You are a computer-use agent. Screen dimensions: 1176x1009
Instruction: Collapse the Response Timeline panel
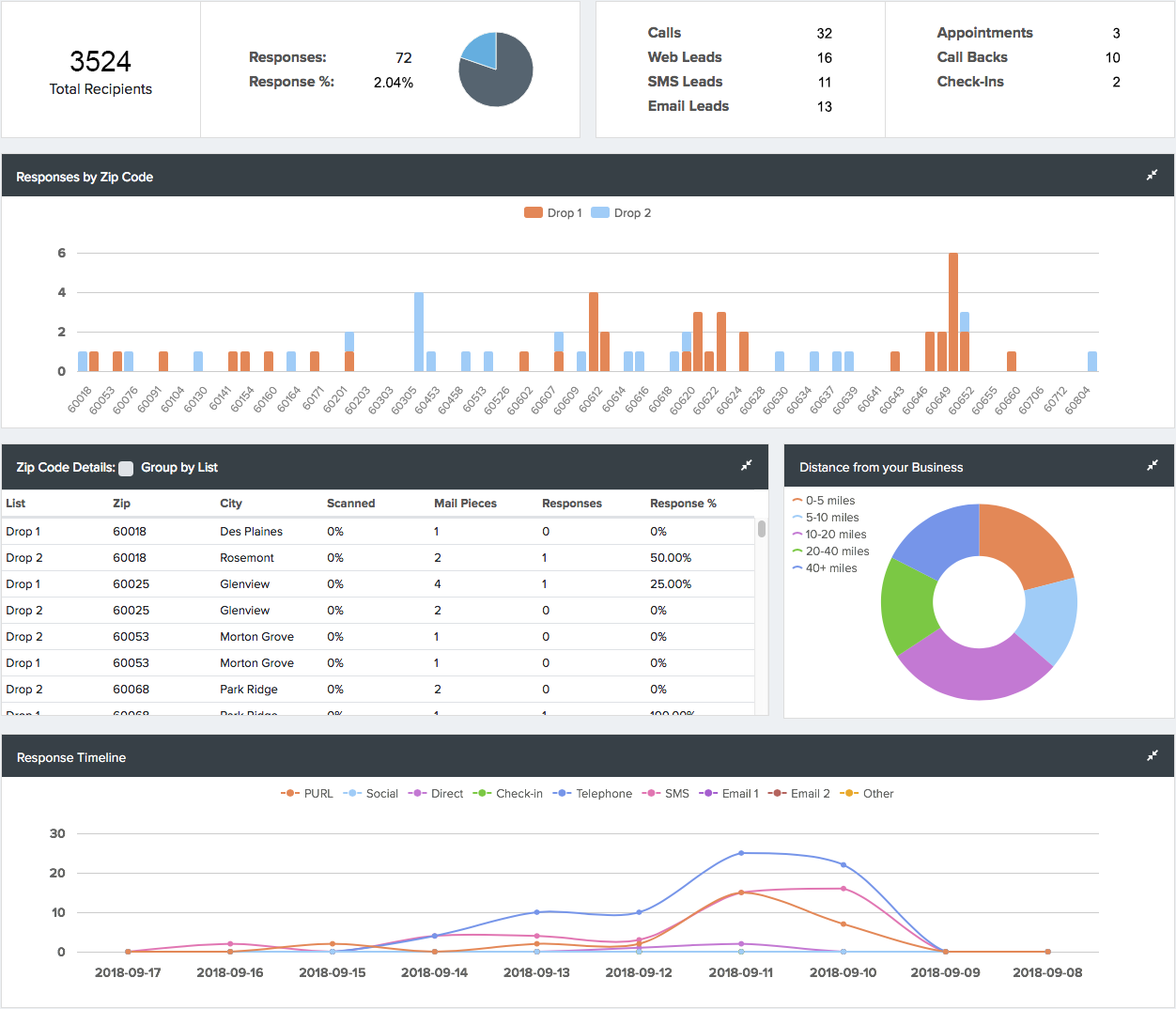(x=1153, y=755)
